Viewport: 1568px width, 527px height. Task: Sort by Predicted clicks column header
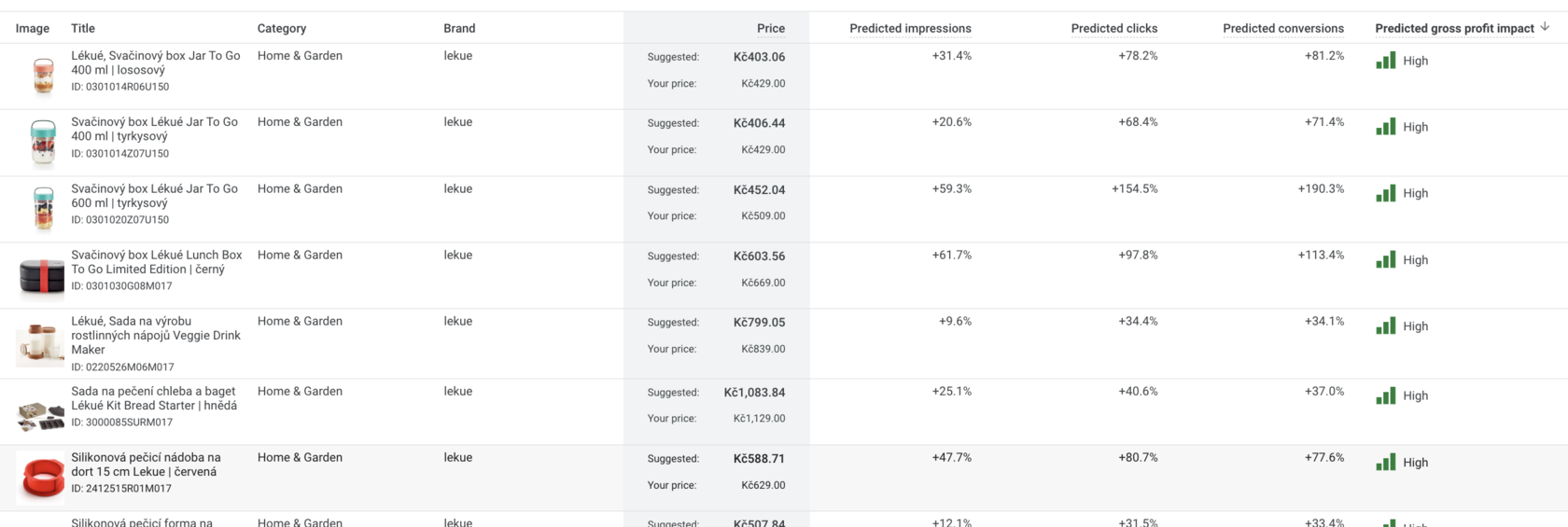1113,28
